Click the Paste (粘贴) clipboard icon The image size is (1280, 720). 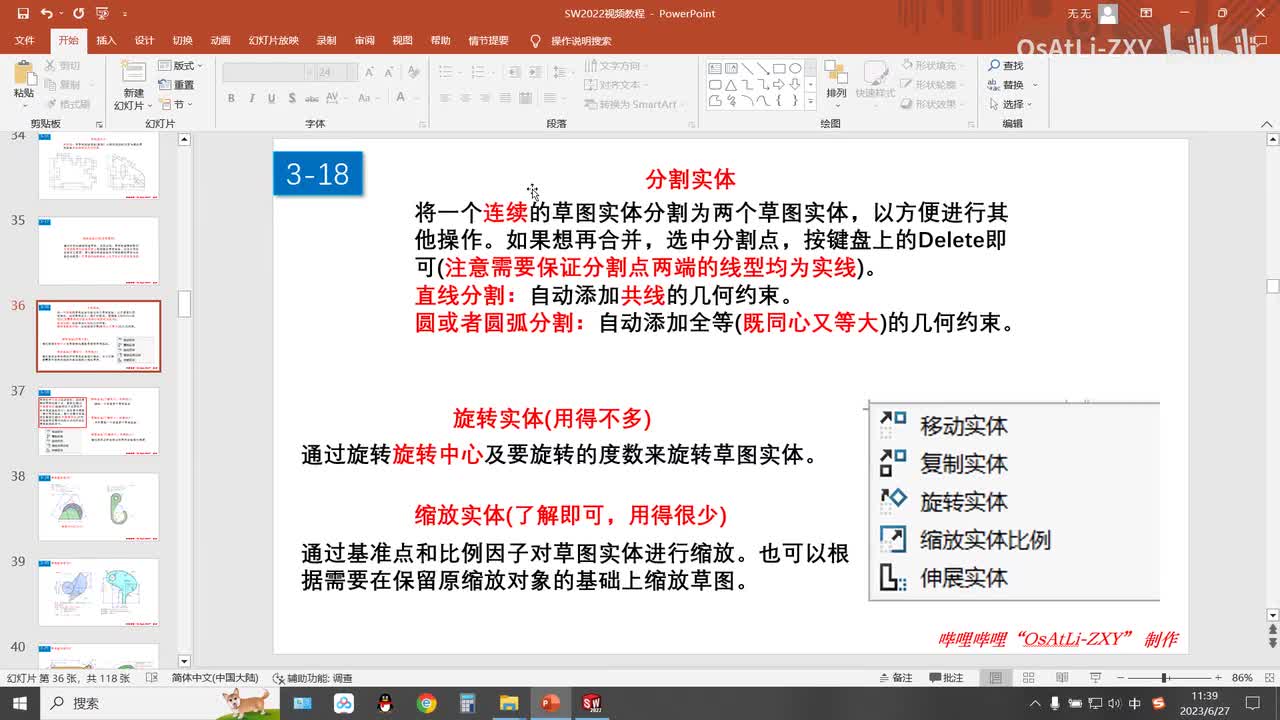(x=23, y=73)
